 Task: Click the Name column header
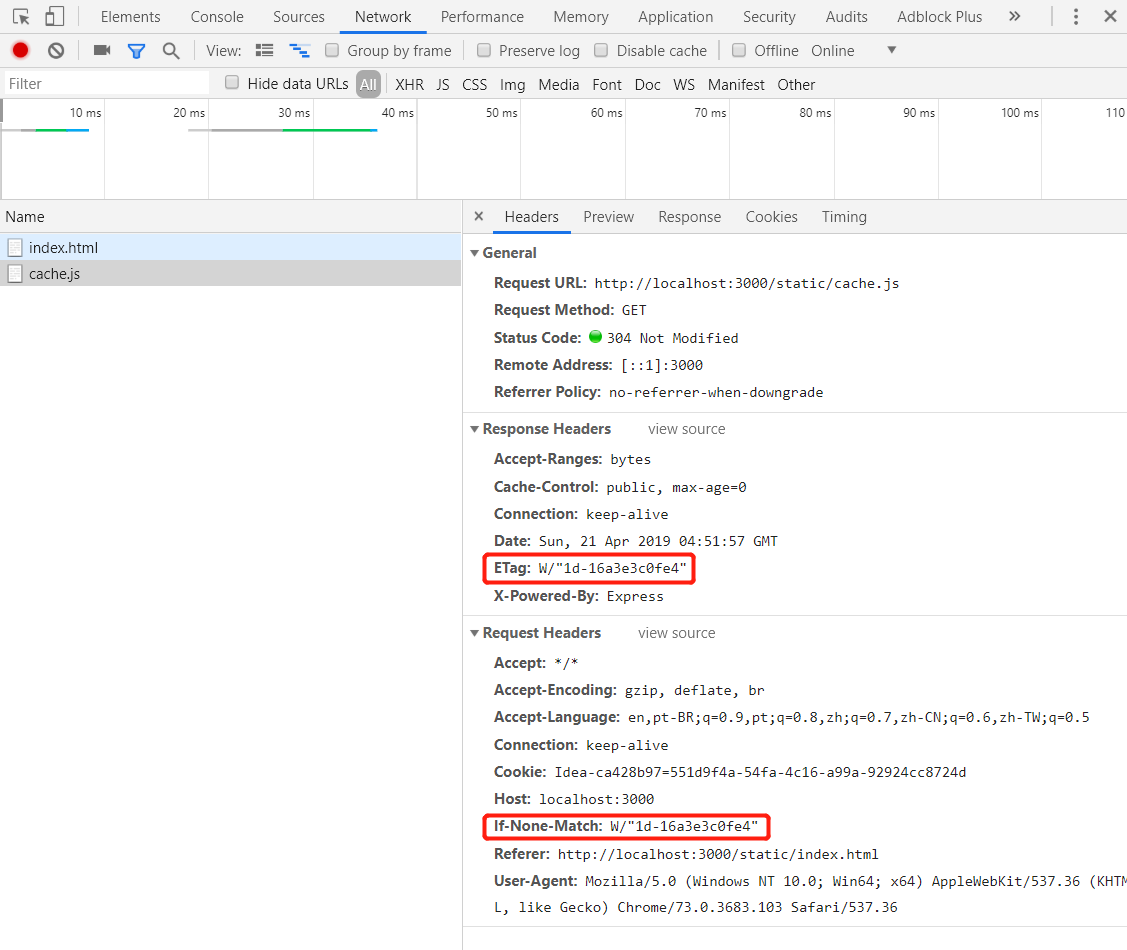[x=230, y=216]
